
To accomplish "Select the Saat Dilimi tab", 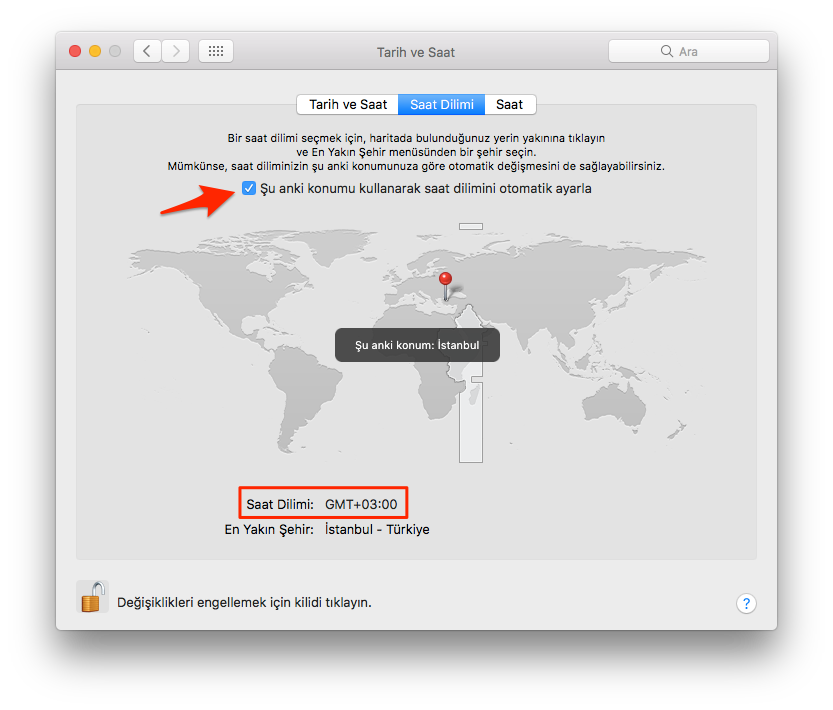I will click(x=441, y=104).
